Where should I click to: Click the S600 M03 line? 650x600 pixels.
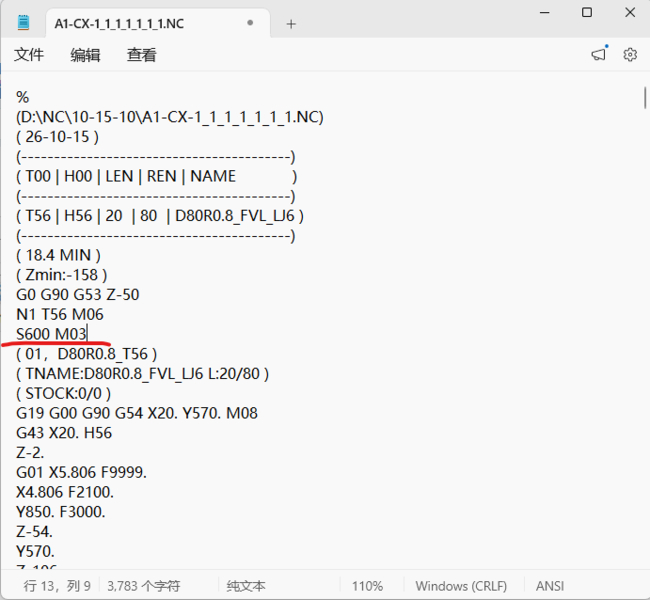(x=51, y=334)
